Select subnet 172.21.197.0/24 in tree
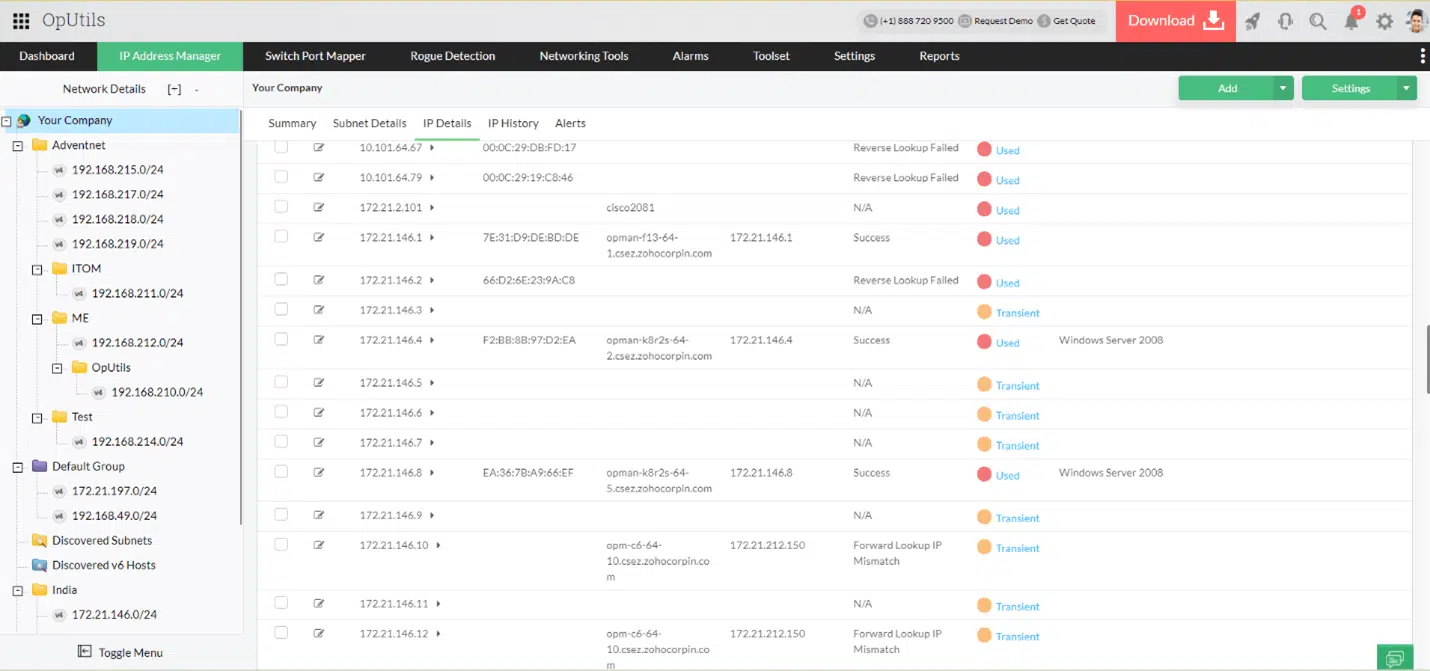The width and height of the screenshot is (1430, 671). pyautogui.click(x=114, y=491)
